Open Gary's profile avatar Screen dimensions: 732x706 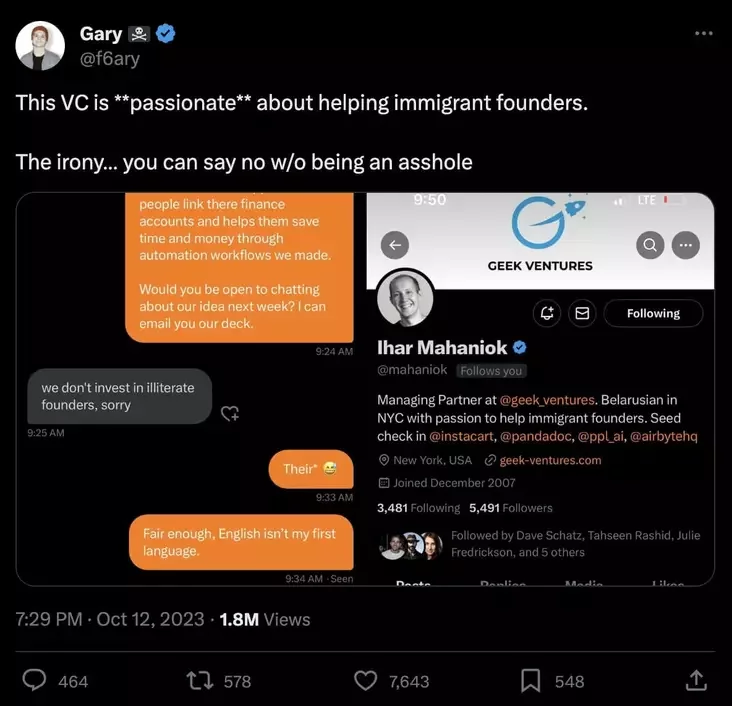41,46
